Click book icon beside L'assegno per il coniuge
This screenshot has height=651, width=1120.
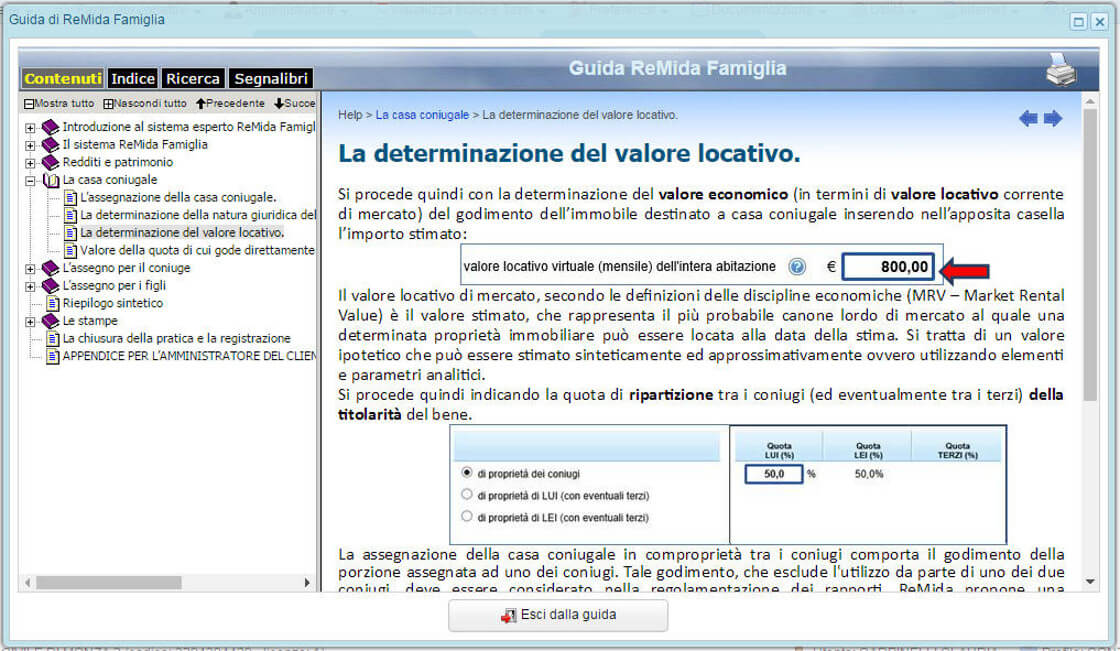50,268
